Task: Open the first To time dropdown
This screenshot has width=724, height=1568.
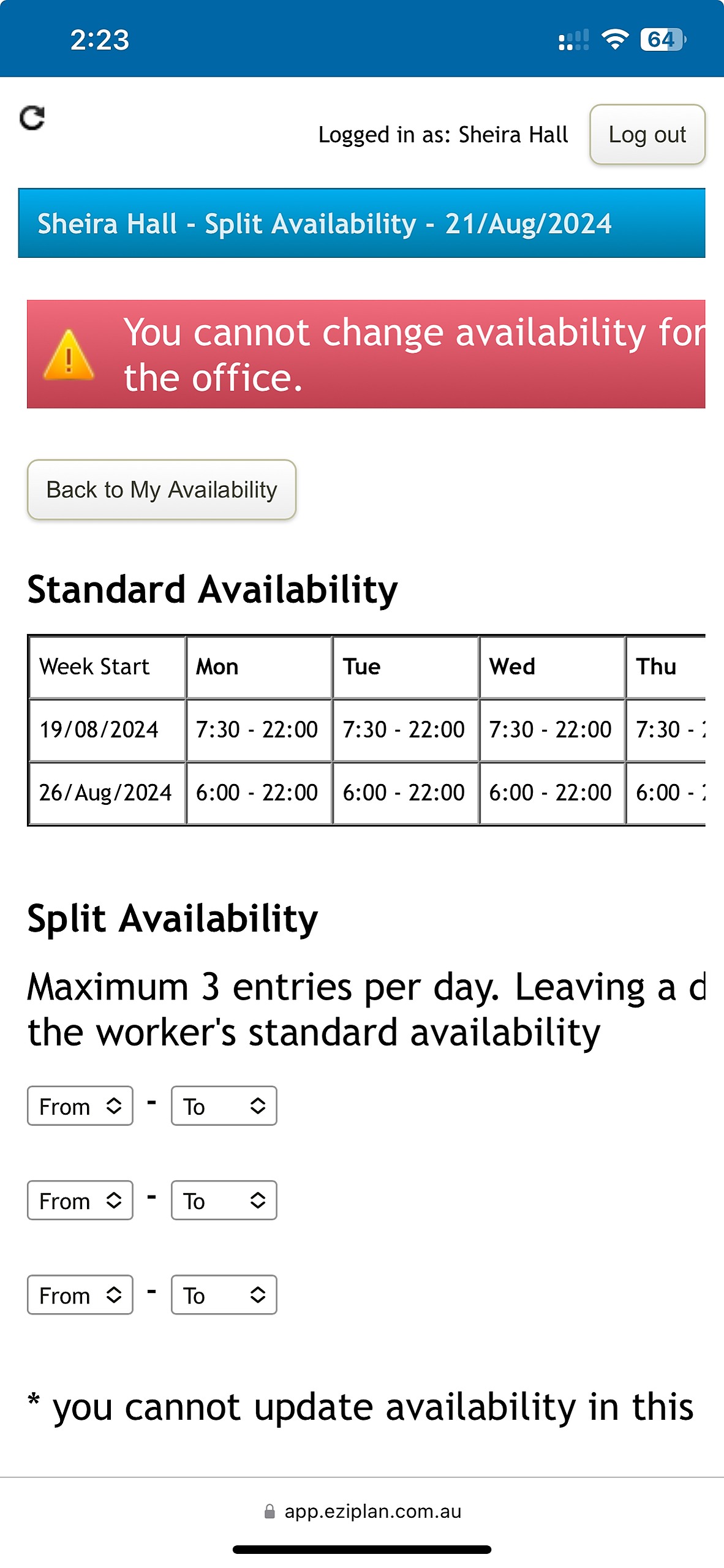Action: (x=224, y=1106)
